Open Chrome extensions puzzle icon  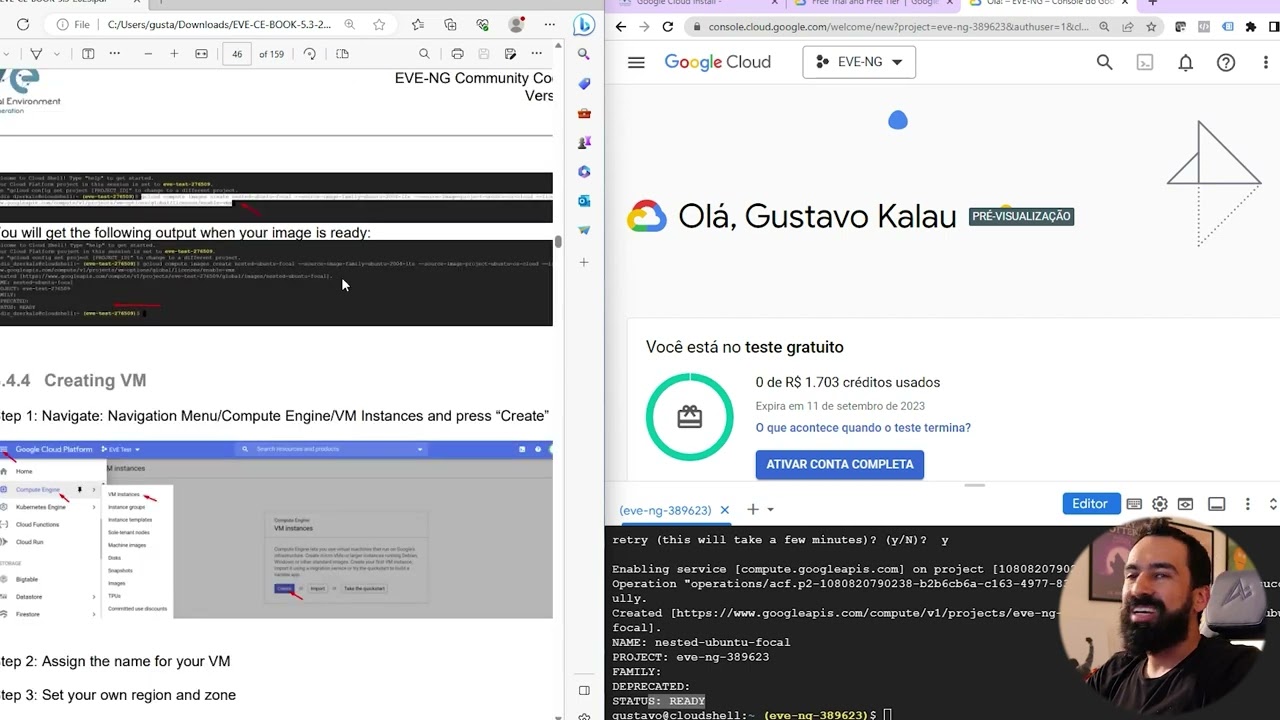tap(1250, 27)
